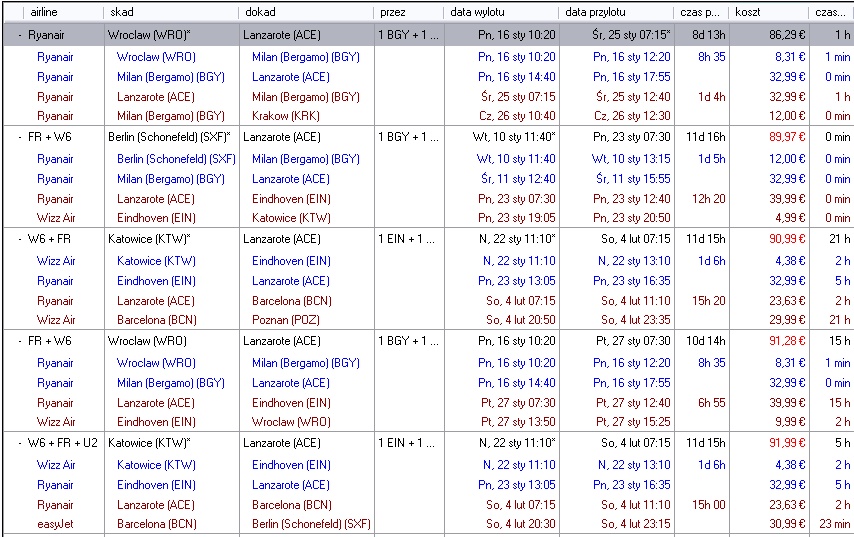Sort by the airline column header
Screen dimensions: 854x537
pyautogui.click(x=63, y=12)
